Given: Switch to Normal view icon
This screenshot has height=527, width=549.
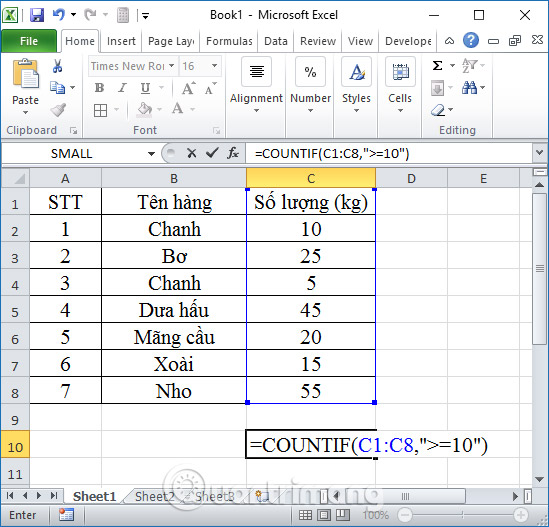Looking at the screenshot, I should click(x=305, y=515).
